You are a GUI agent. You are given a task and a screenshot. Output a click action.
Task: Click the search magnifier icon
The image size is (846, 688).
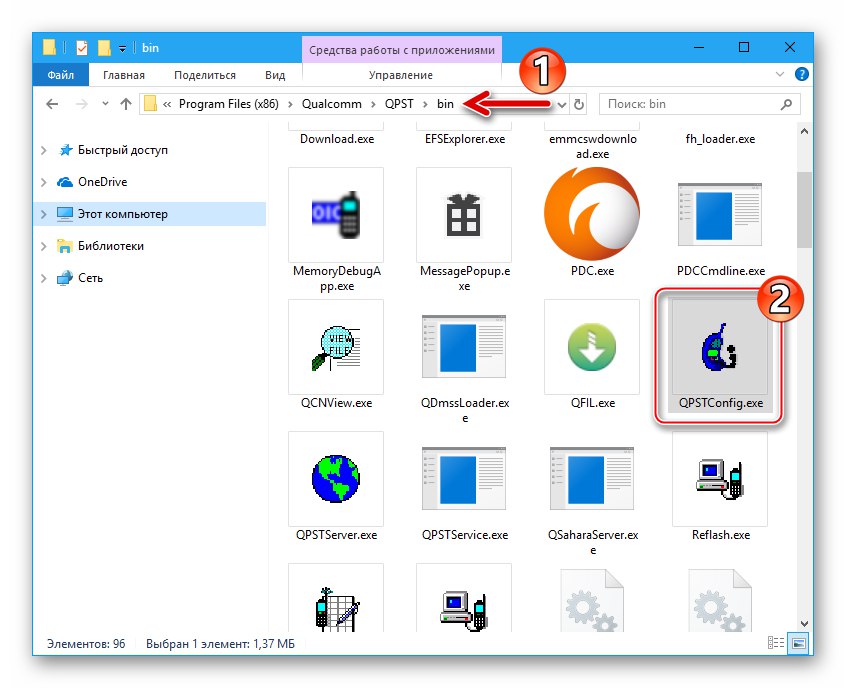(786, 104)
